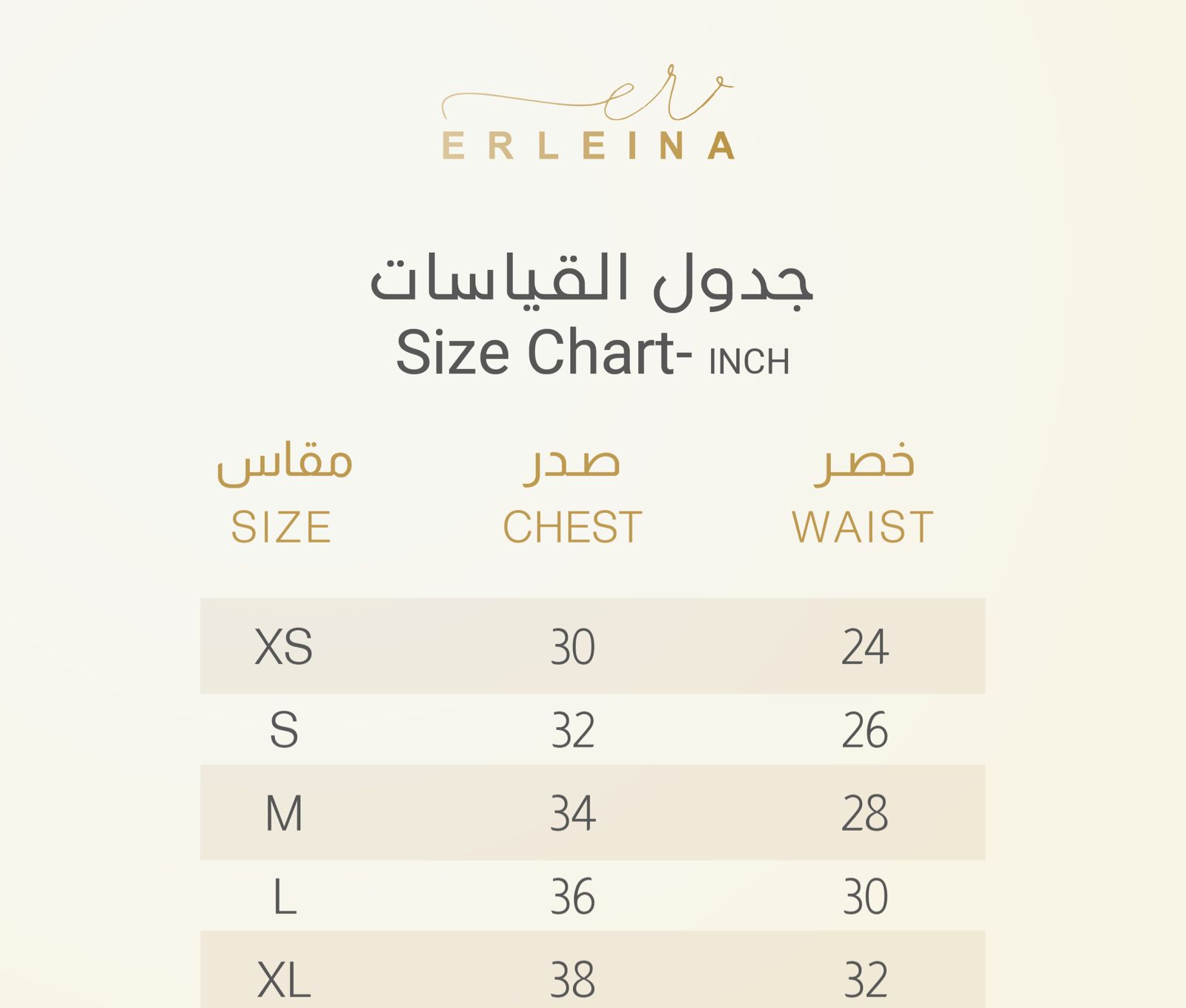Viewport: 1186px width, 1008px height.
Task: Click the Arabic خصر waist label
Action: click(x=864, y=462)
